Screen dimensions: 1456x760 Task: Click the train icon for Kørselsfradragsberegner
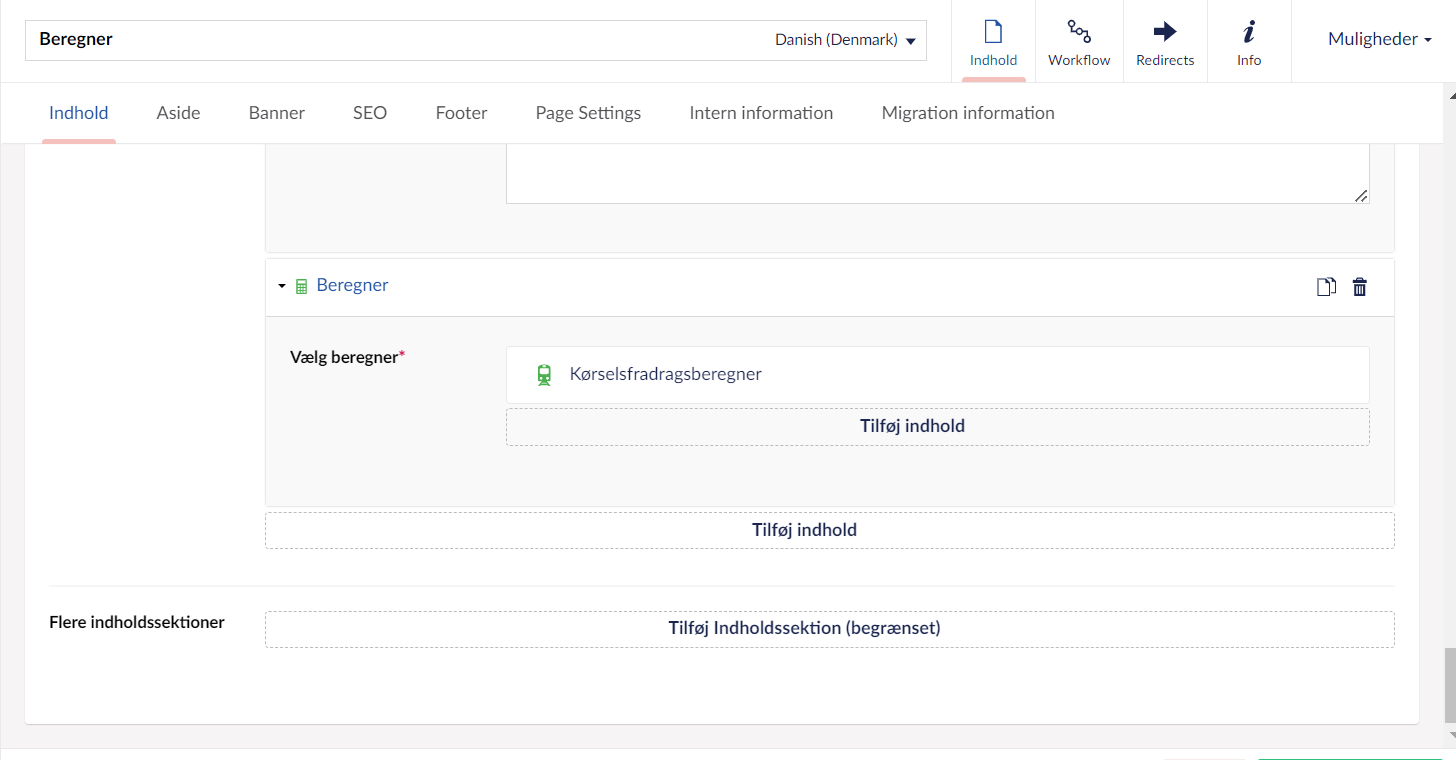[544, 375]
